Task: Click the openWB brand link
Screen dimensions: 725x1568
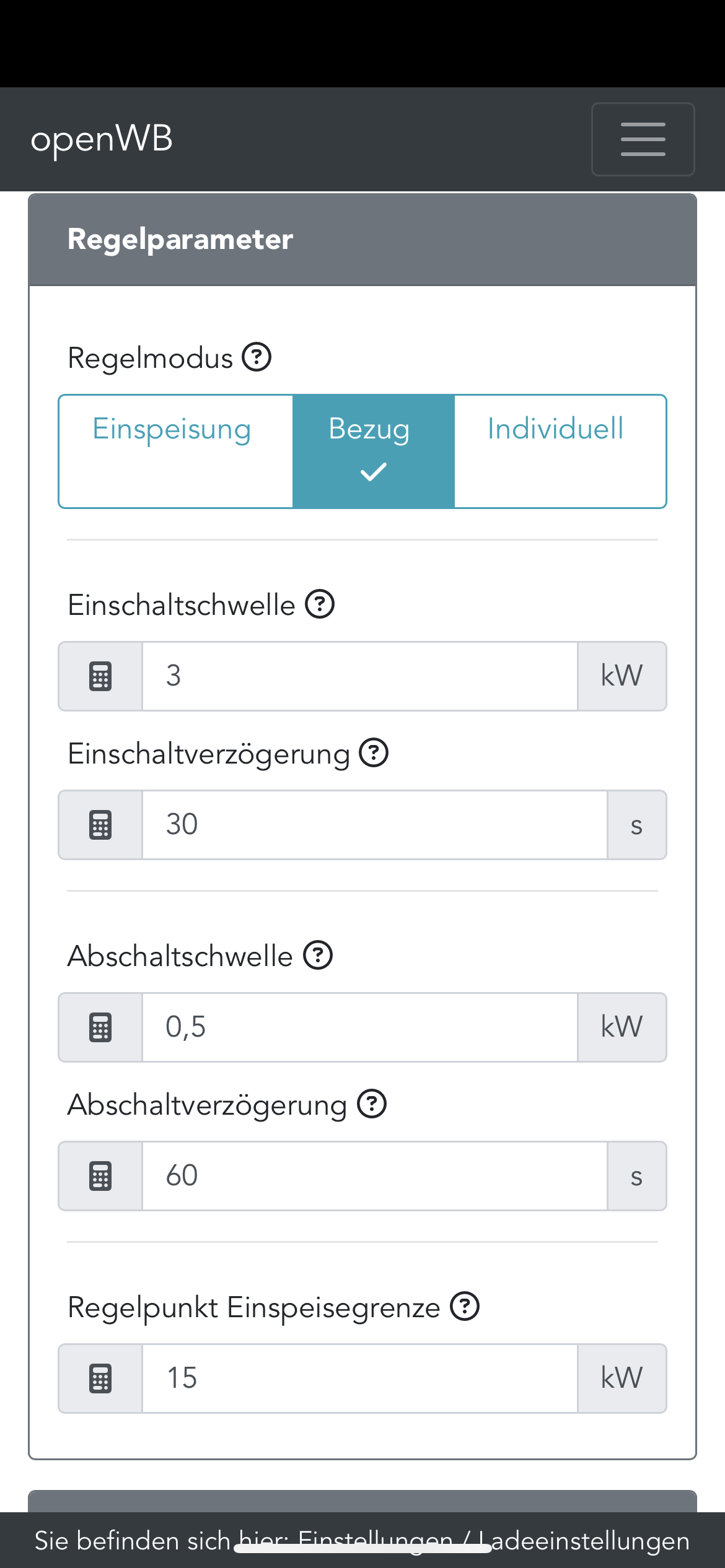Action: [102, 139]
